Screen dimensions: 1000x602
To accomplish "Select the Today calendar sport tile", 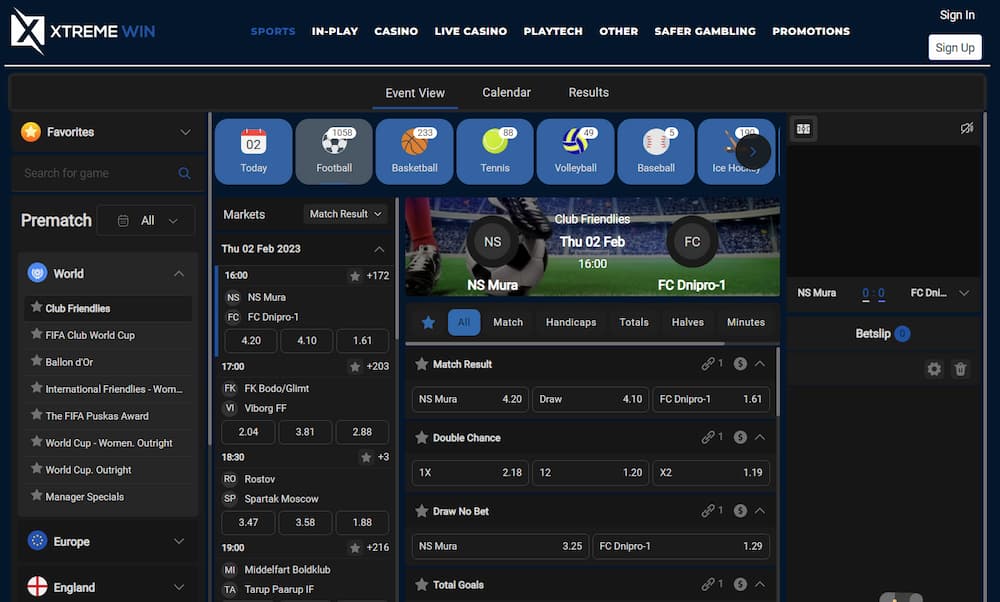I will pyautogui.click(x=253, y=151).
